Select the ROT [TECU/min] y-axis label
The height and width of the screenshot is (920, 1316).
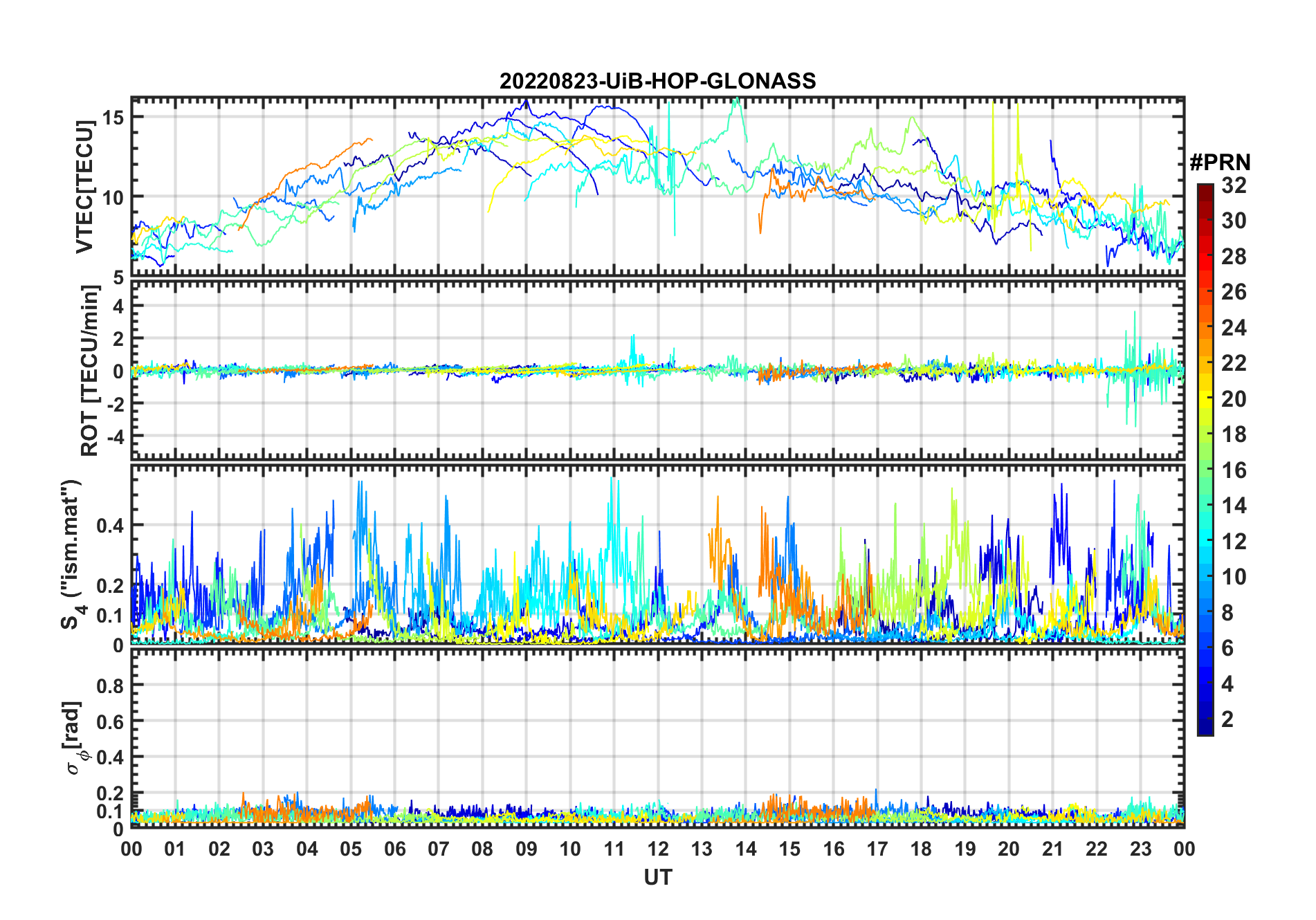90,371
